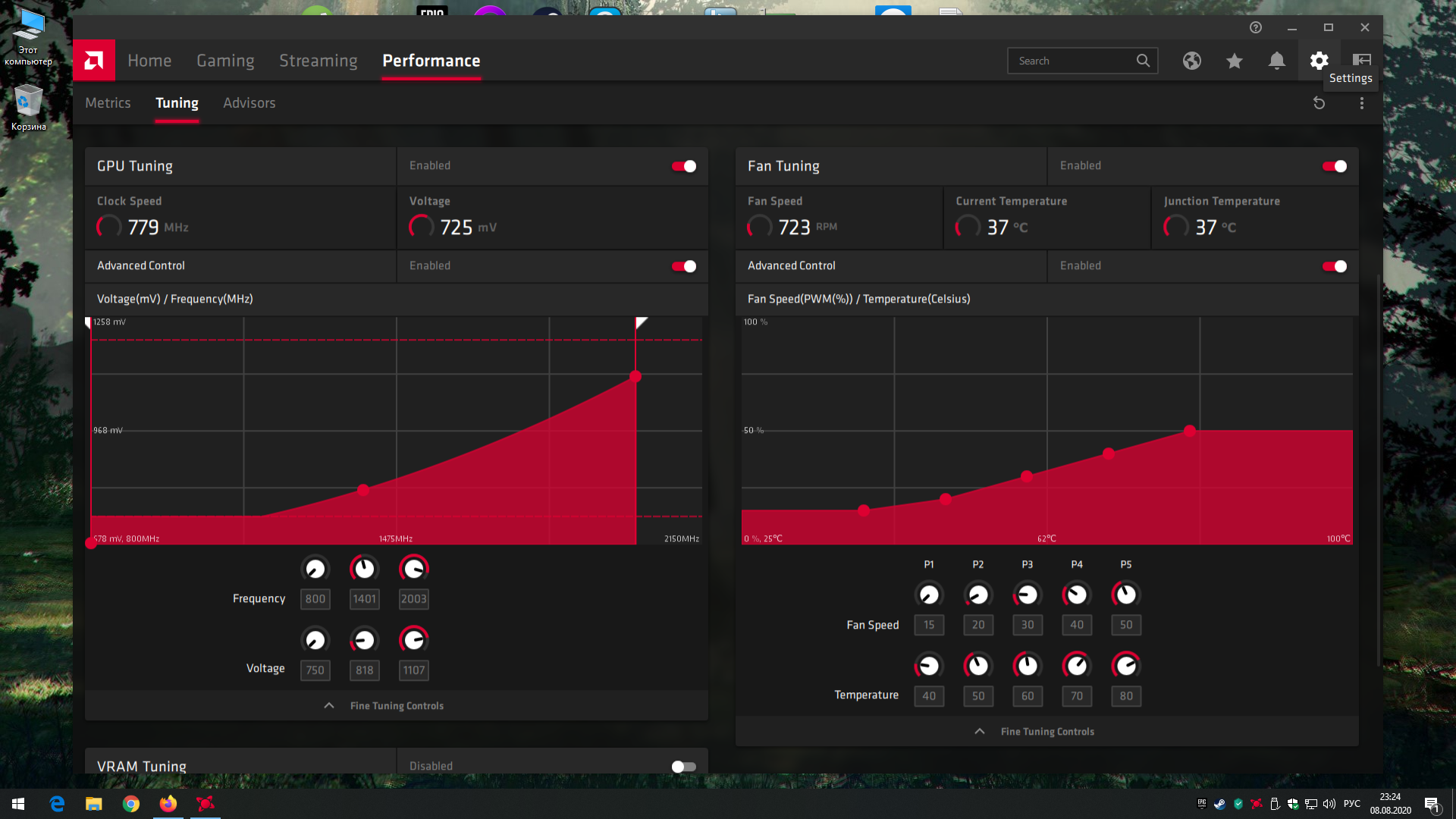Open the Metrics sub-tab
The height and width of the screenshot is (819, 1456).
pyautogui.click(x=108, y=103)
